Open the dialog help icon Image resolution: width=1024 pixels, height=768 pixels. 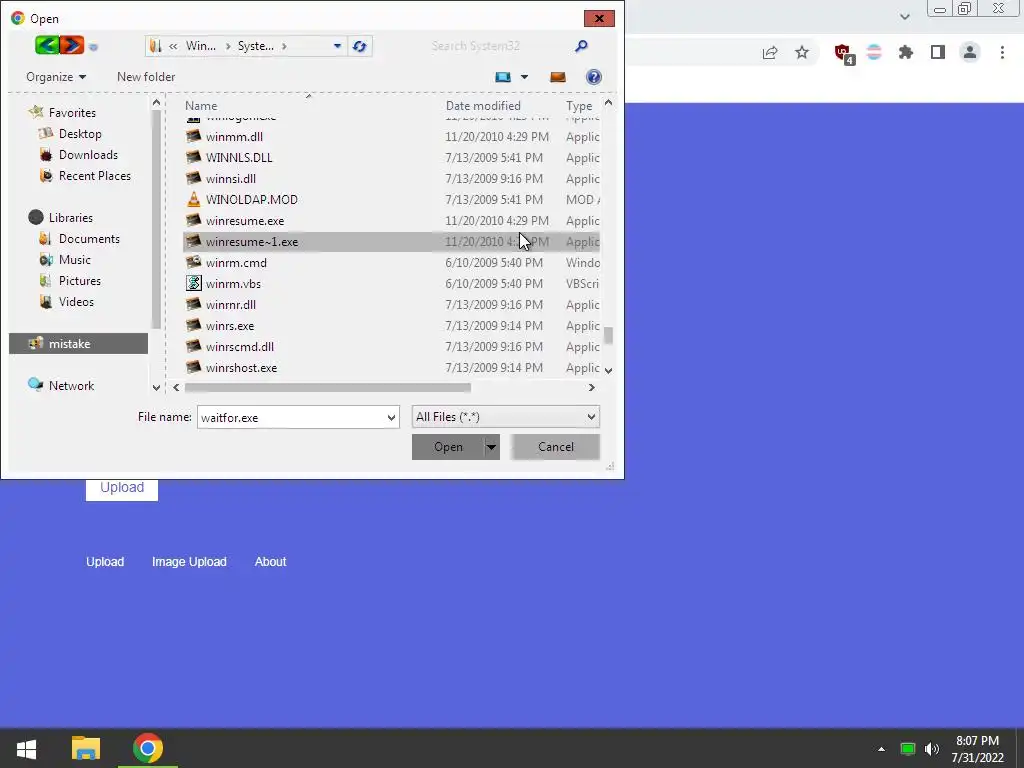(x=593, y=77)
